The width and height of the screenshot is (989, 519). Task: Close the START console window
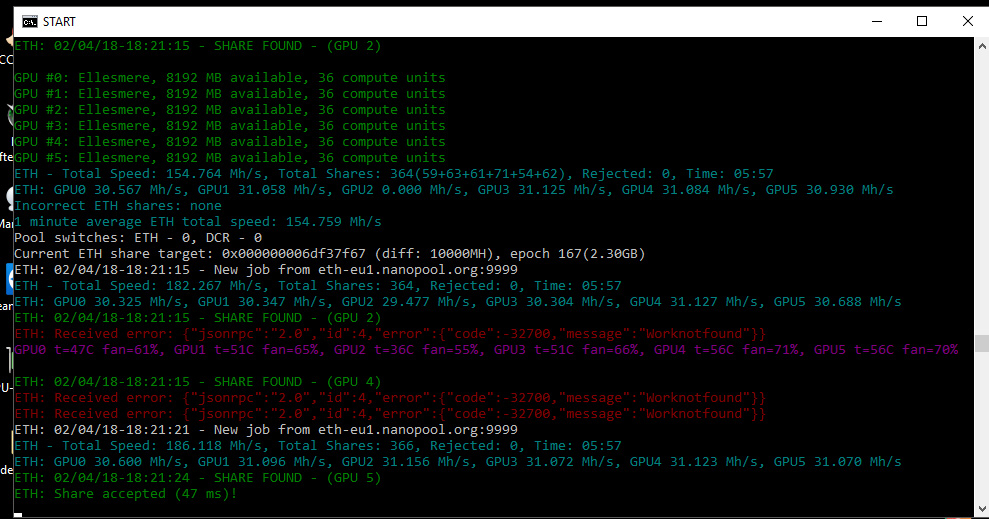point(968,21)
